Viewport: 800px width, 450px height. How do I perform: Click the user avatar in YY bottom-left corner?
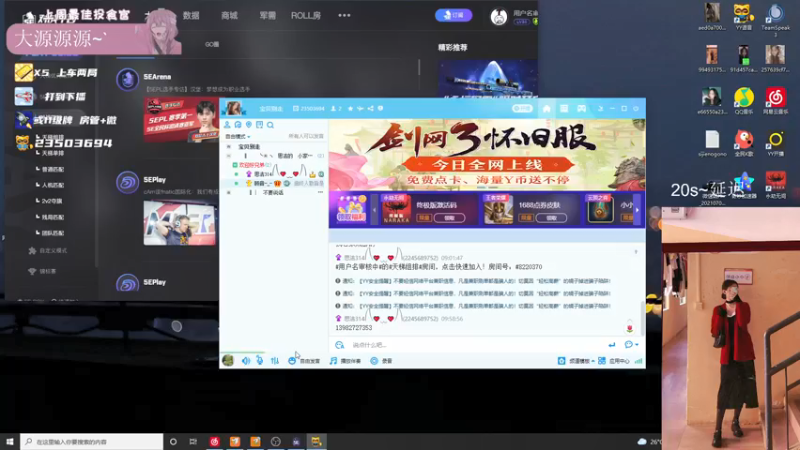pos(228,361)
